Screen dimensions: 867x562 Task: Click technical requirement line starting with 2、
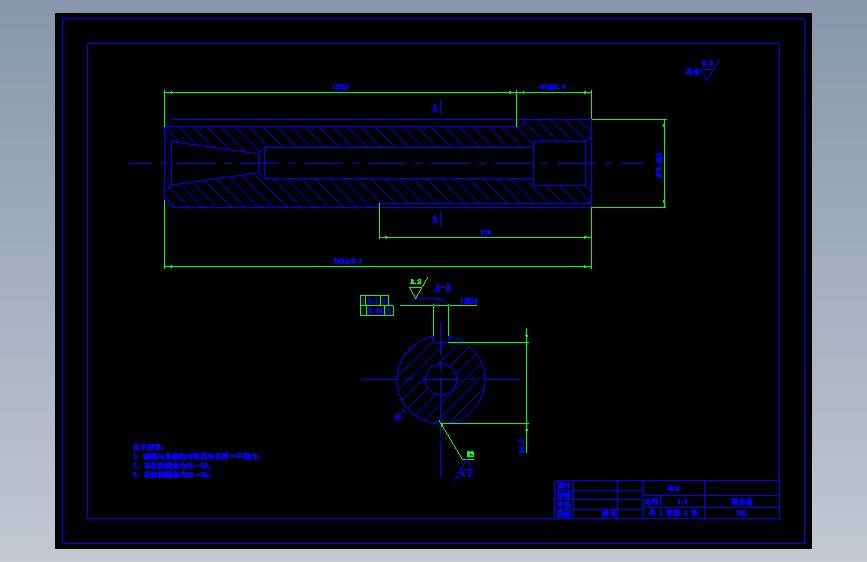[x=172, y=466]
